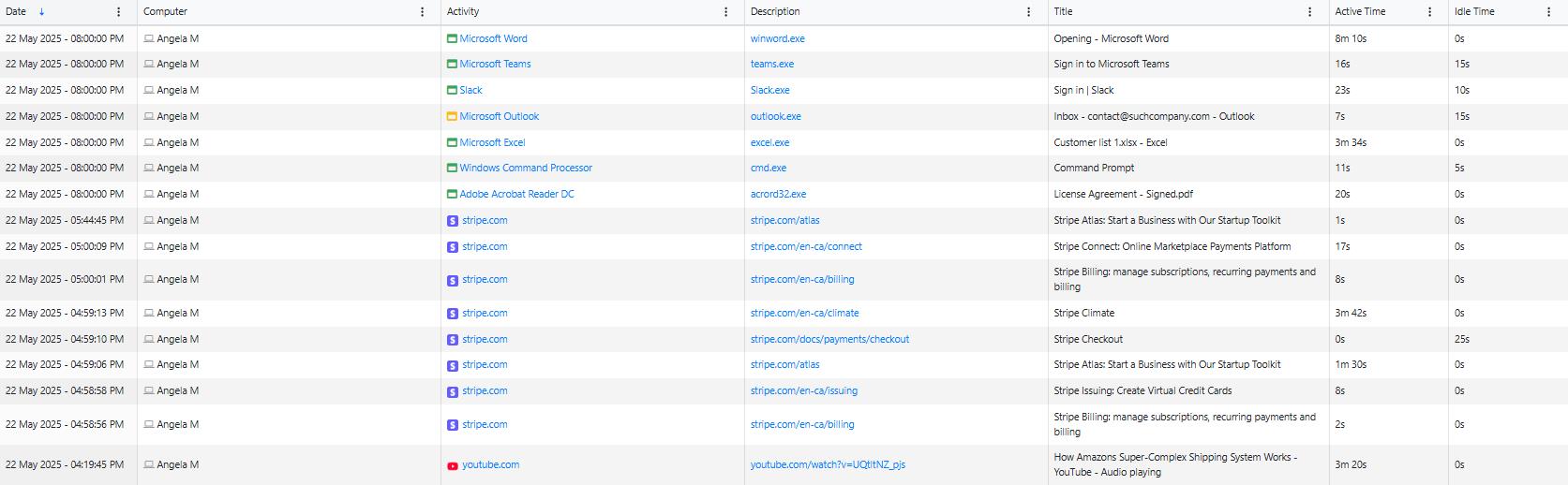Click the Slack app icon
Image resolution: width=1568 pixels, height=485 pixels.
coord(452,91)
